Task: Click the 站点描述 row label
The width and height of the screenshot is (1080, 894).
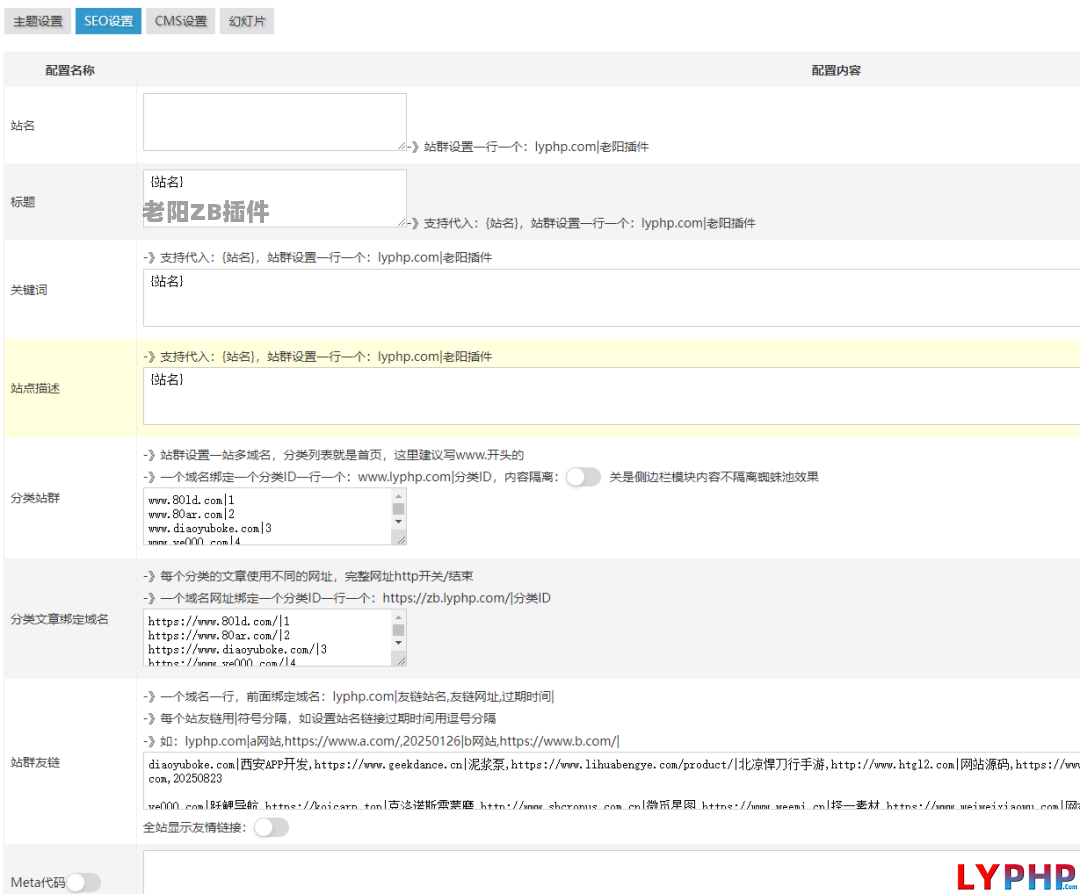Action: point(35,388)
